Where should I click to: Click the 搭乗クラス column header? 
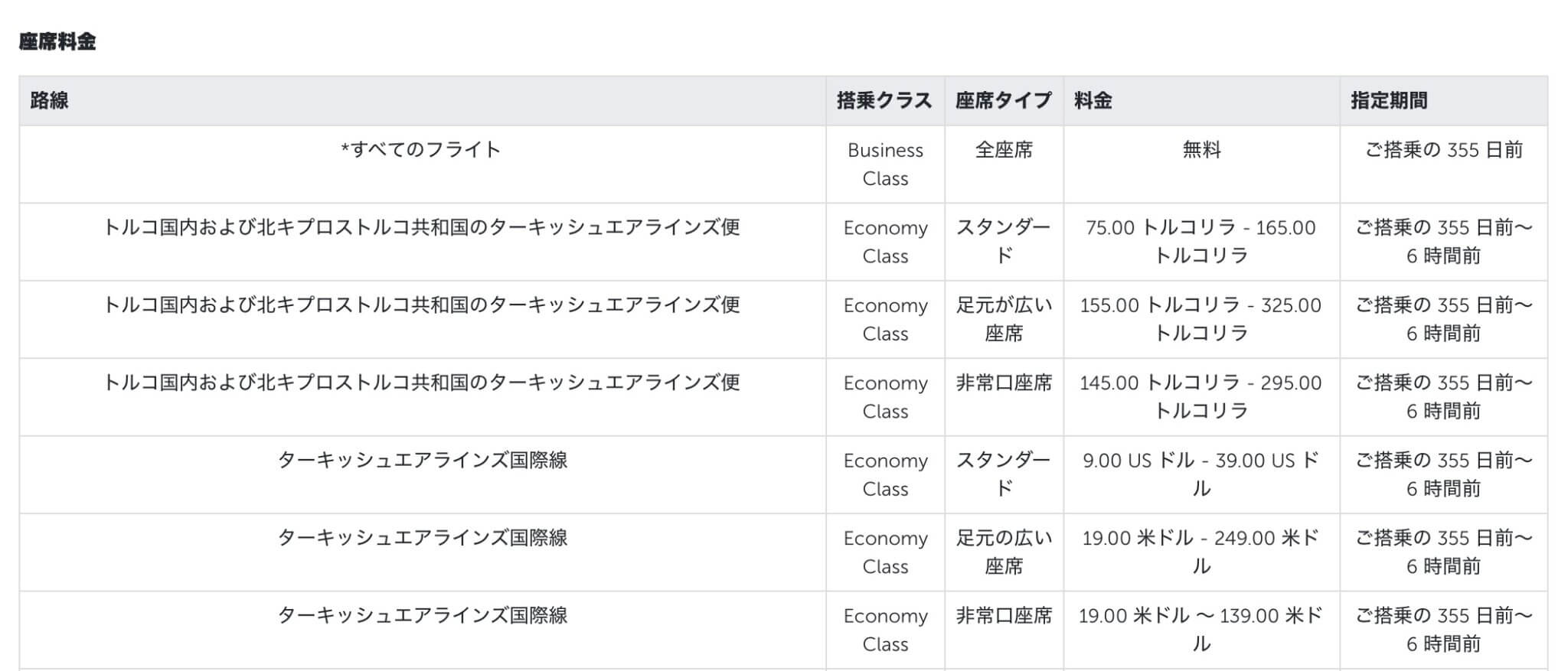884,100
